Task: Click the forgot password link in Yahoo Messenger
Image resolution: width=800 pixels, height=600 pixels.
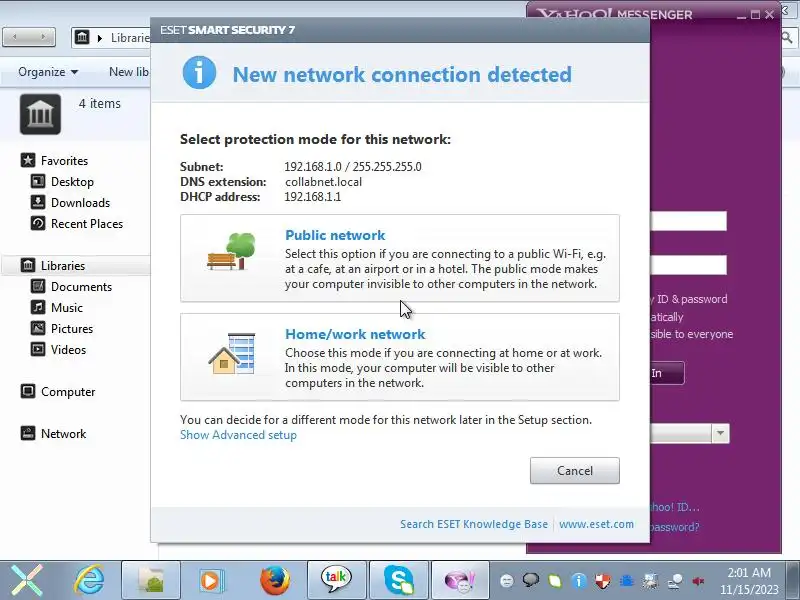Action: (x=674, y=527)
